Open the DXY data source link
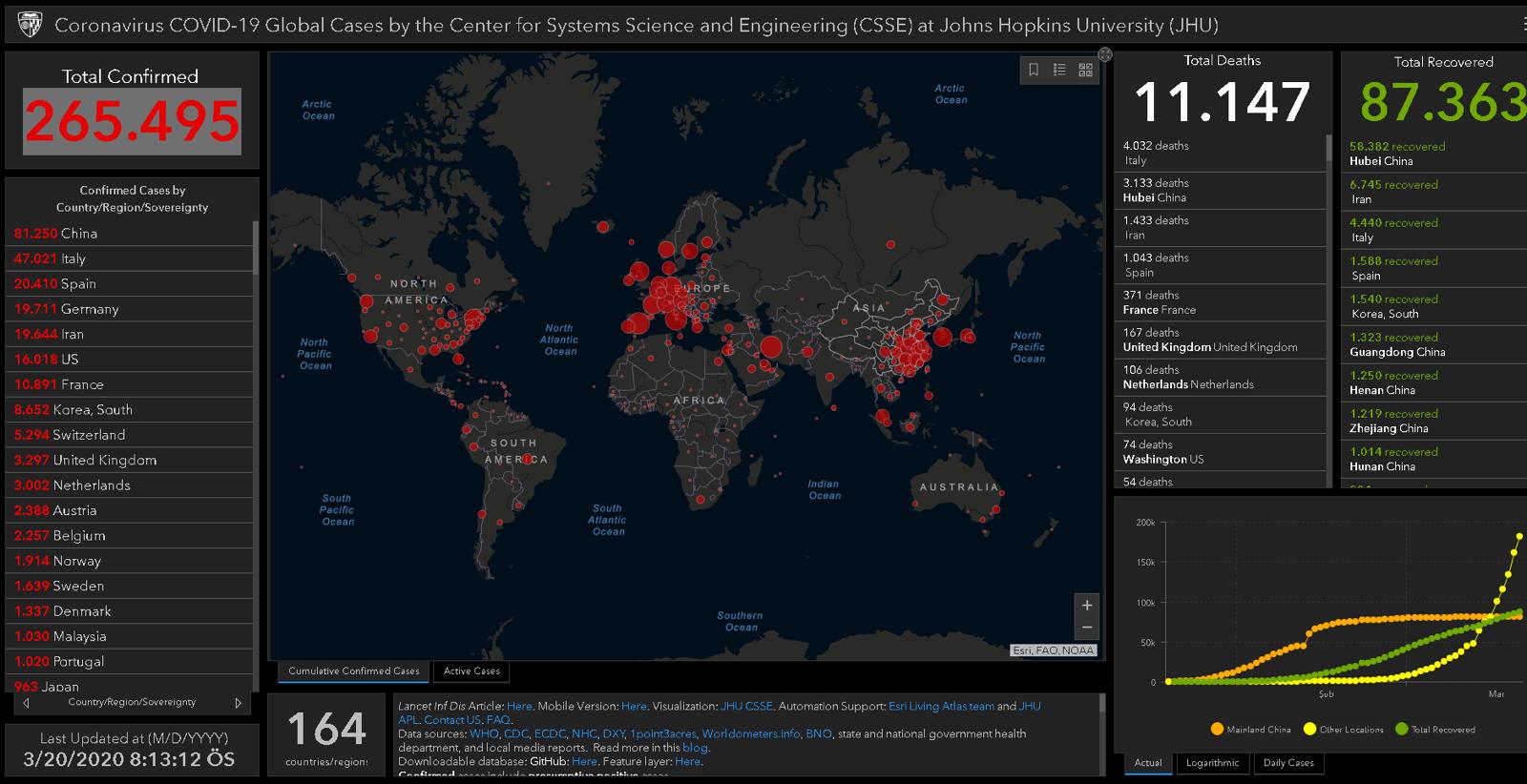Viewport: 1527px width, 784px height. [x=613, y=734]
